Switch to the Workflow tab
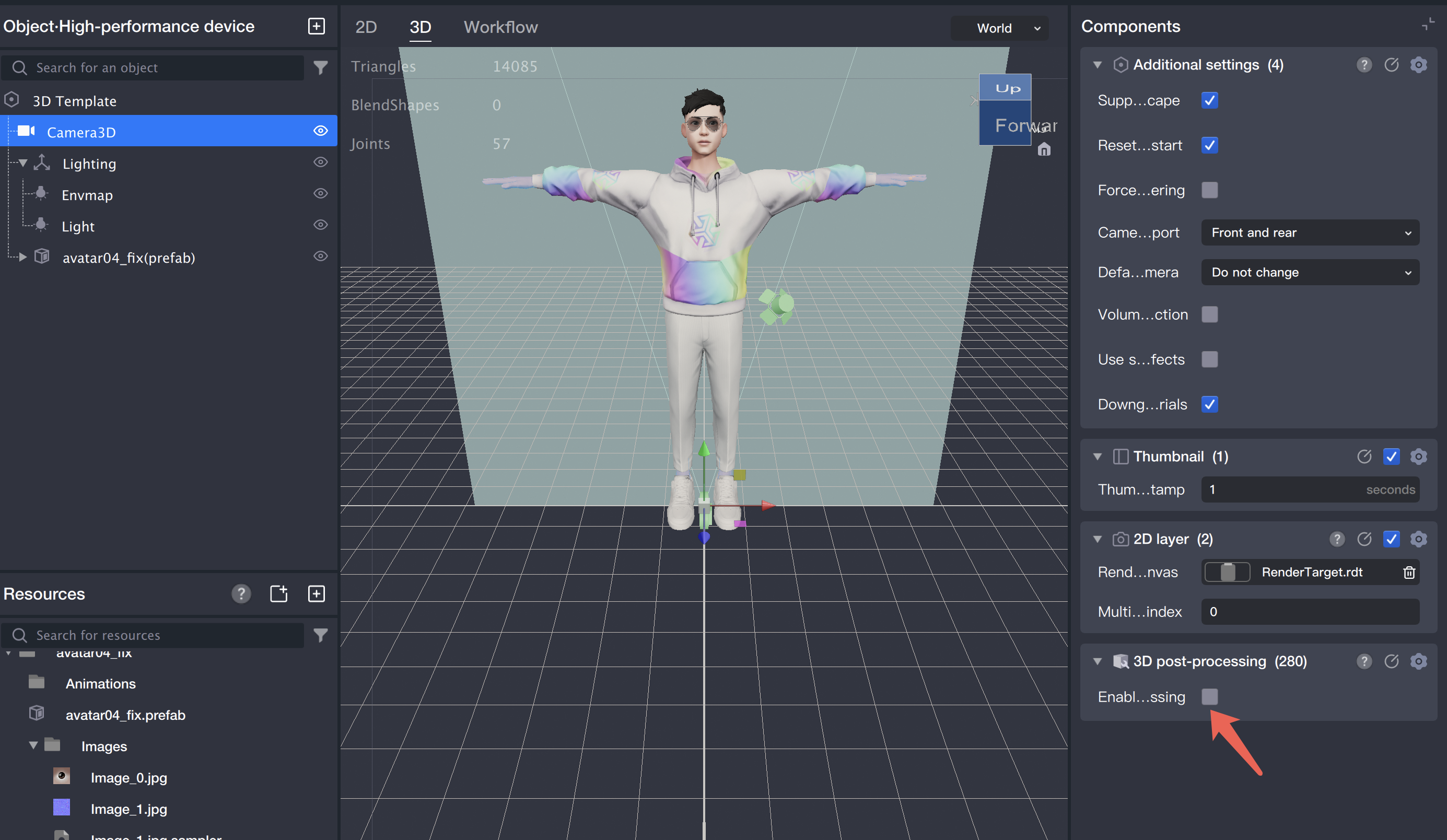The image size is (1447, 840). (500, 27)
